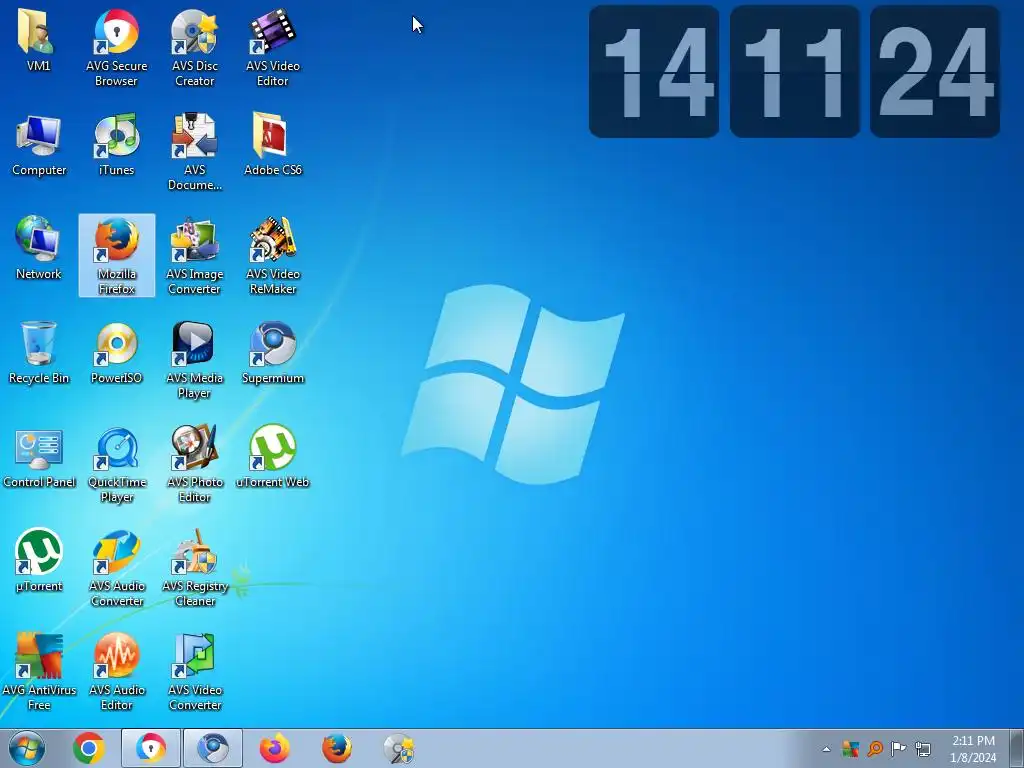The width and height of the screenshot is (1024, 768).
Task: Switch to Supermium taskbar button
Action: (213, 748)
